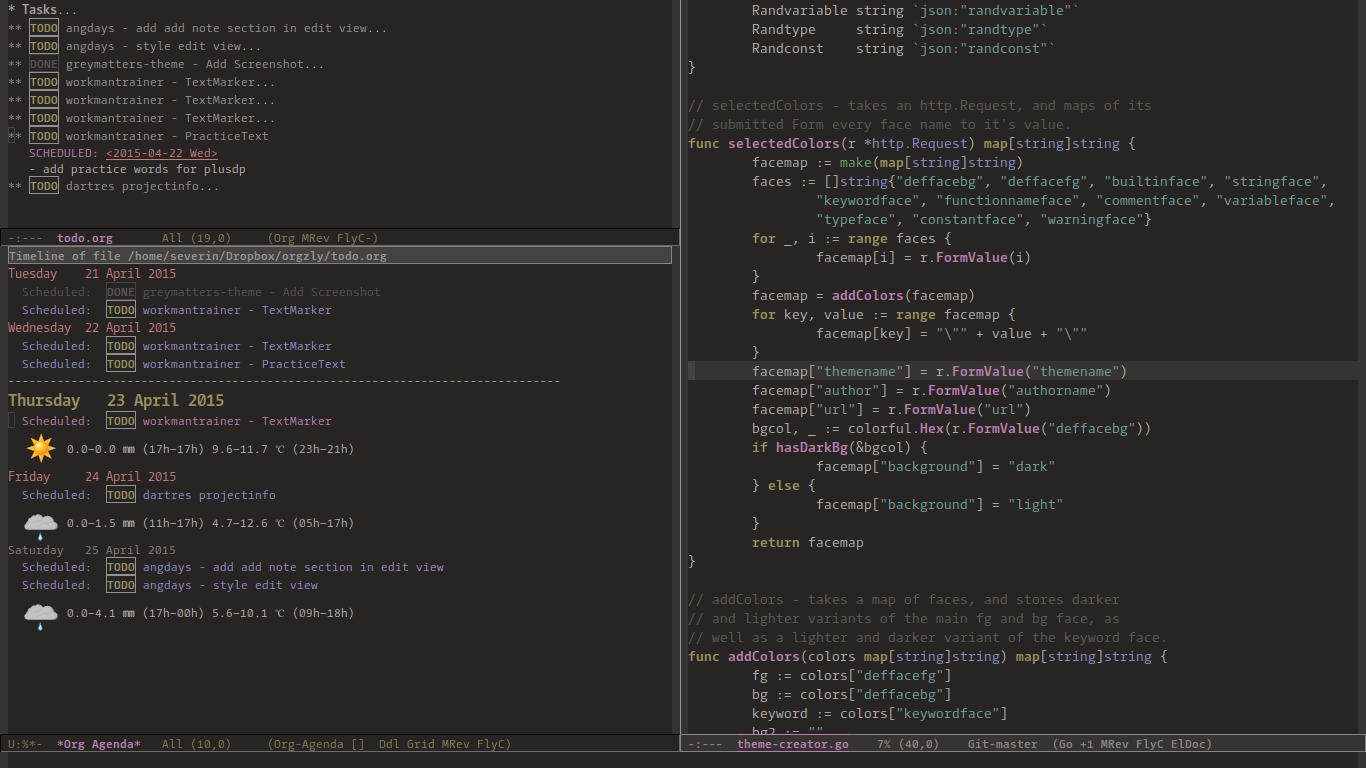This screenshot has height=768, width=1366.
Task: Click 'keyword := colors["keywordface"]' line
Action: point(880,713)
